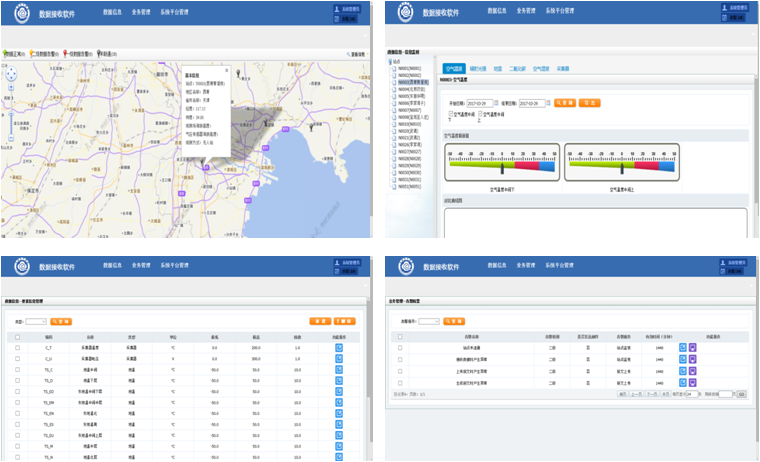This screenshot has width=760, height=462.
Task: Click the station pin below the info popup
Action: [202, 163]
